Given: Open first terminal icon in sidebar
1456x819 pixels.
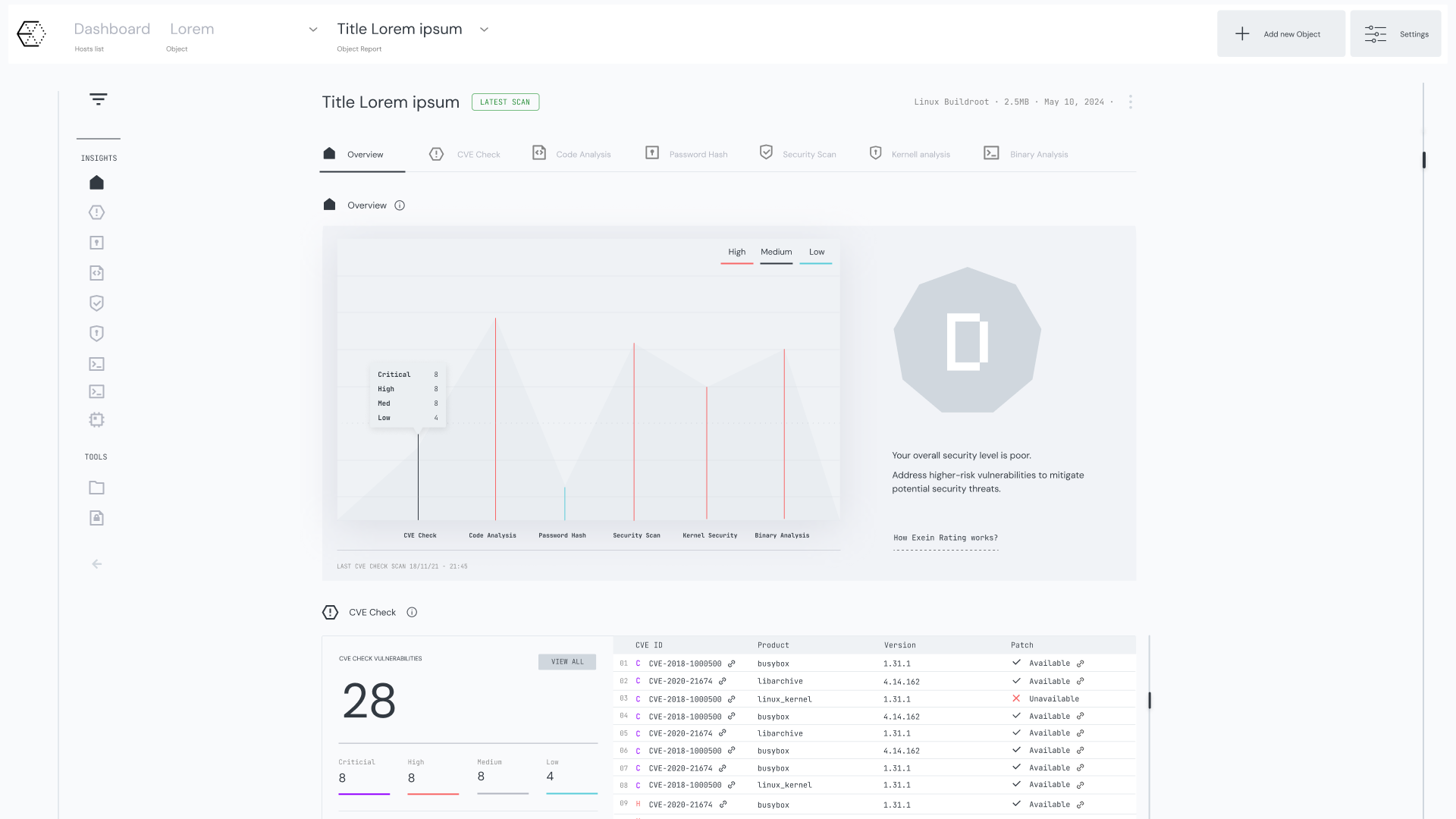Looking at the screenshot, I should coord(96,364).
